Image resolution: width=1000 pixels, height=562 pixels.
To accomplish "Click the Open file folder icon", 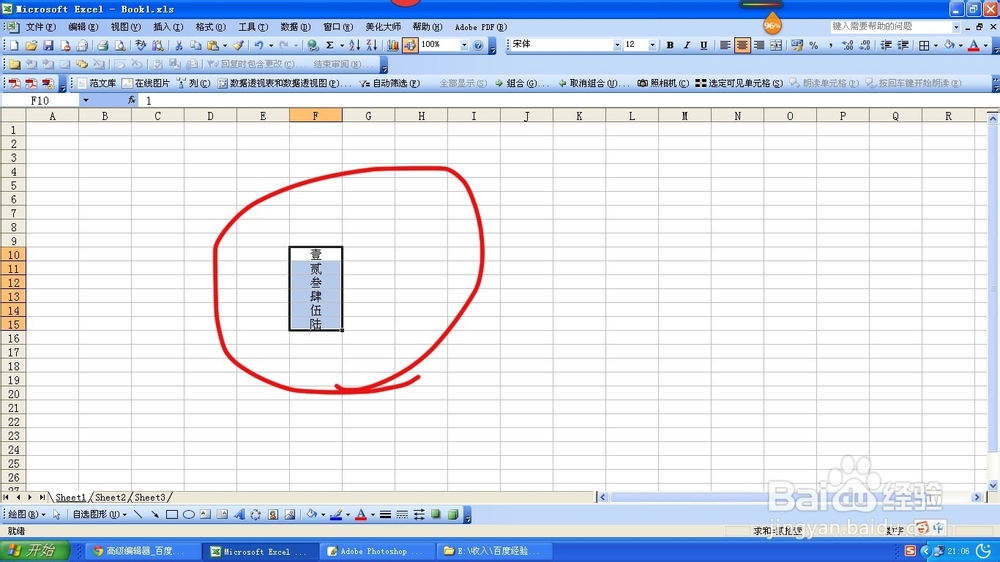I will tap(31, 45).
